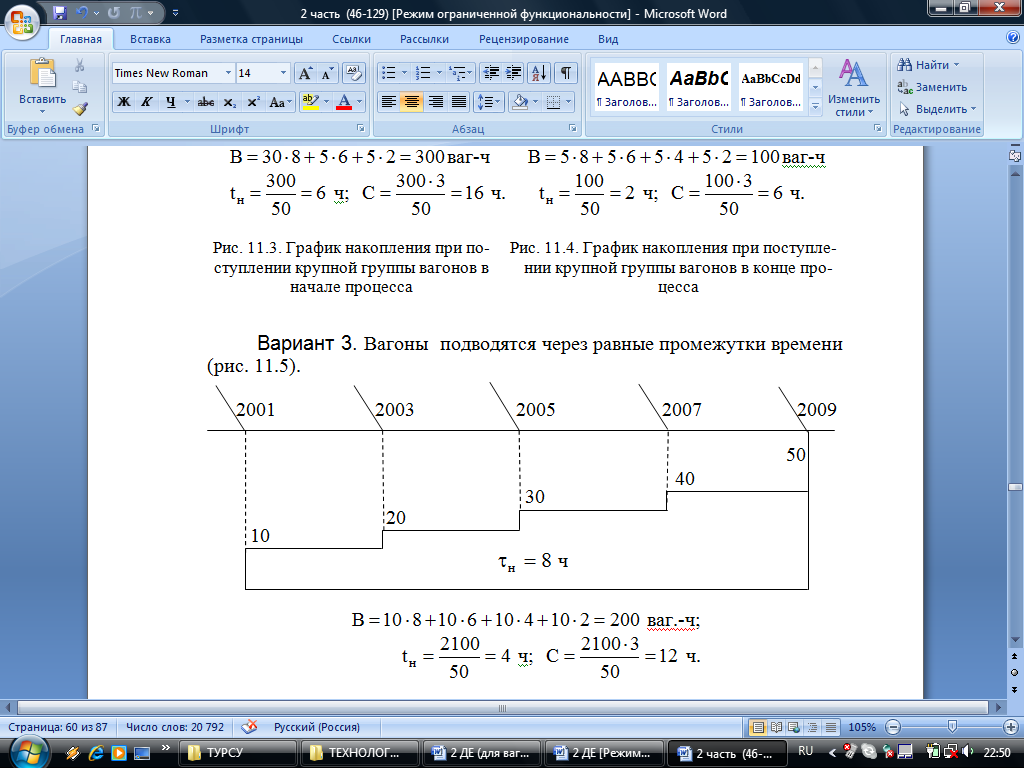Open the Вид tab
The height and width of the screenshot is (768, 1024).
(608, 39)
